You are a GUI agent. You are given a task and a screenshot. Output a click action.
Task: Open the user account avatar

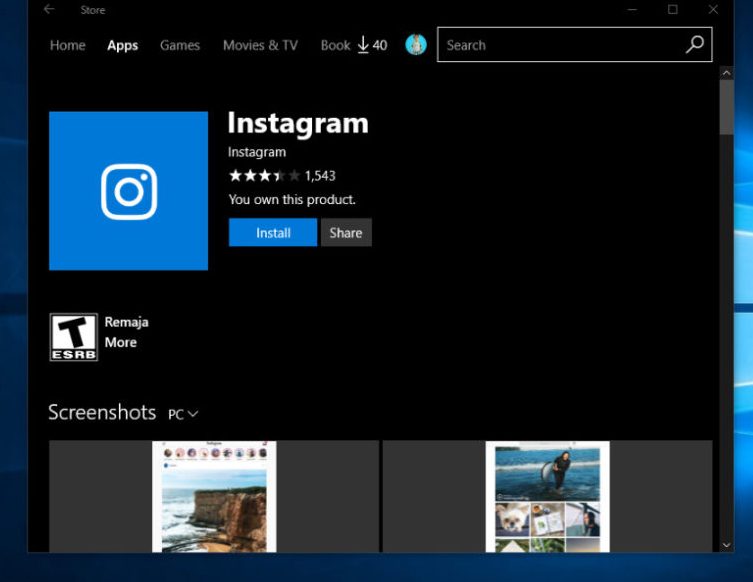tap(416, 45)
